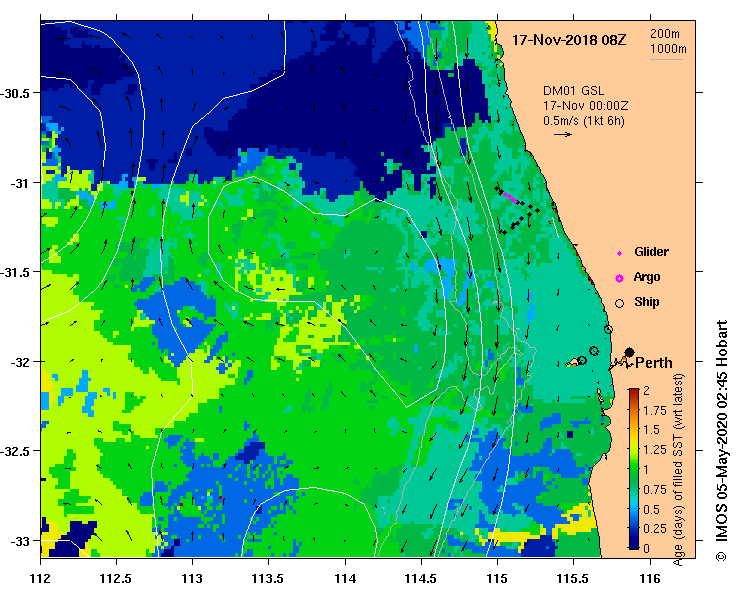Viewport: 739px width, 592px height.
Task: Click the latitude label '-33'
Action: click(20, 542)
